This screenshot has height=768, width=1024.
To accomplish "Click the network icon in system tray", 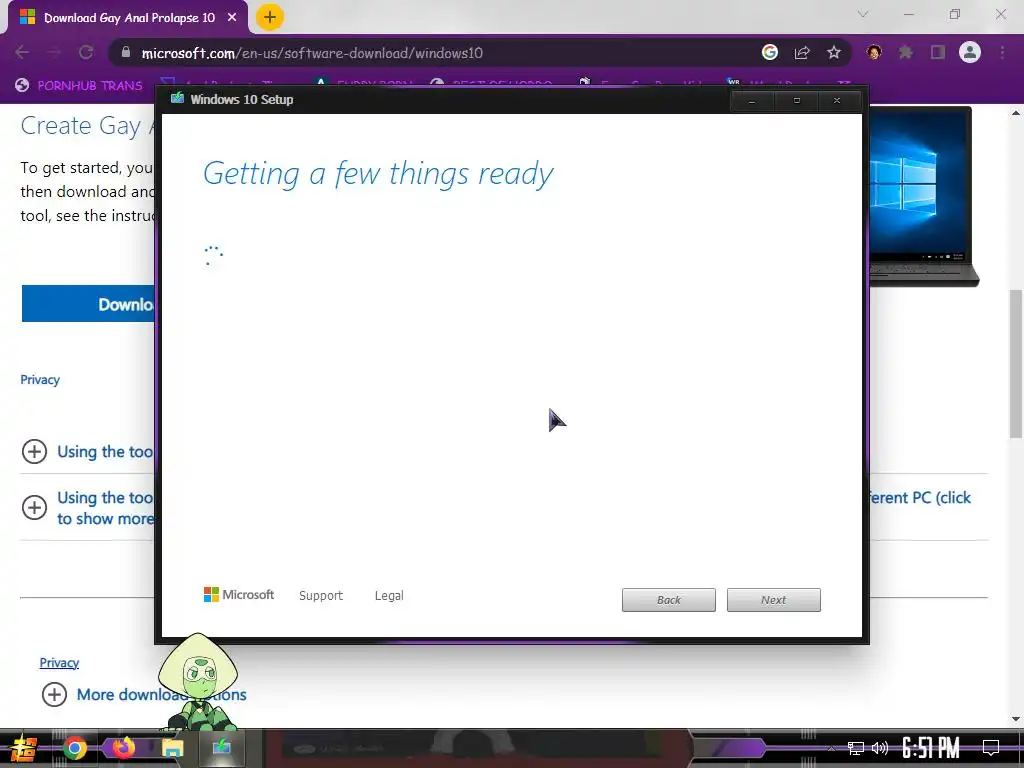I will tap(856, 748).
